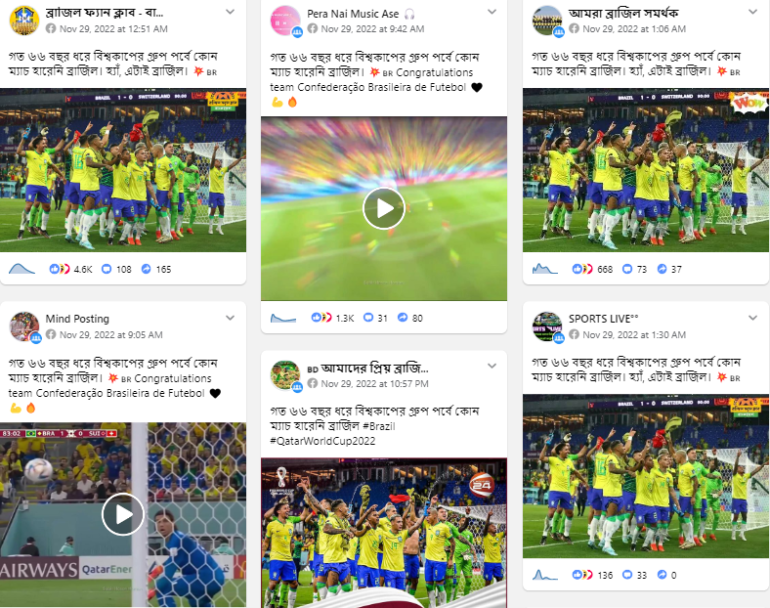Click the #QatarWorldCup2022 hashtag

323,441
